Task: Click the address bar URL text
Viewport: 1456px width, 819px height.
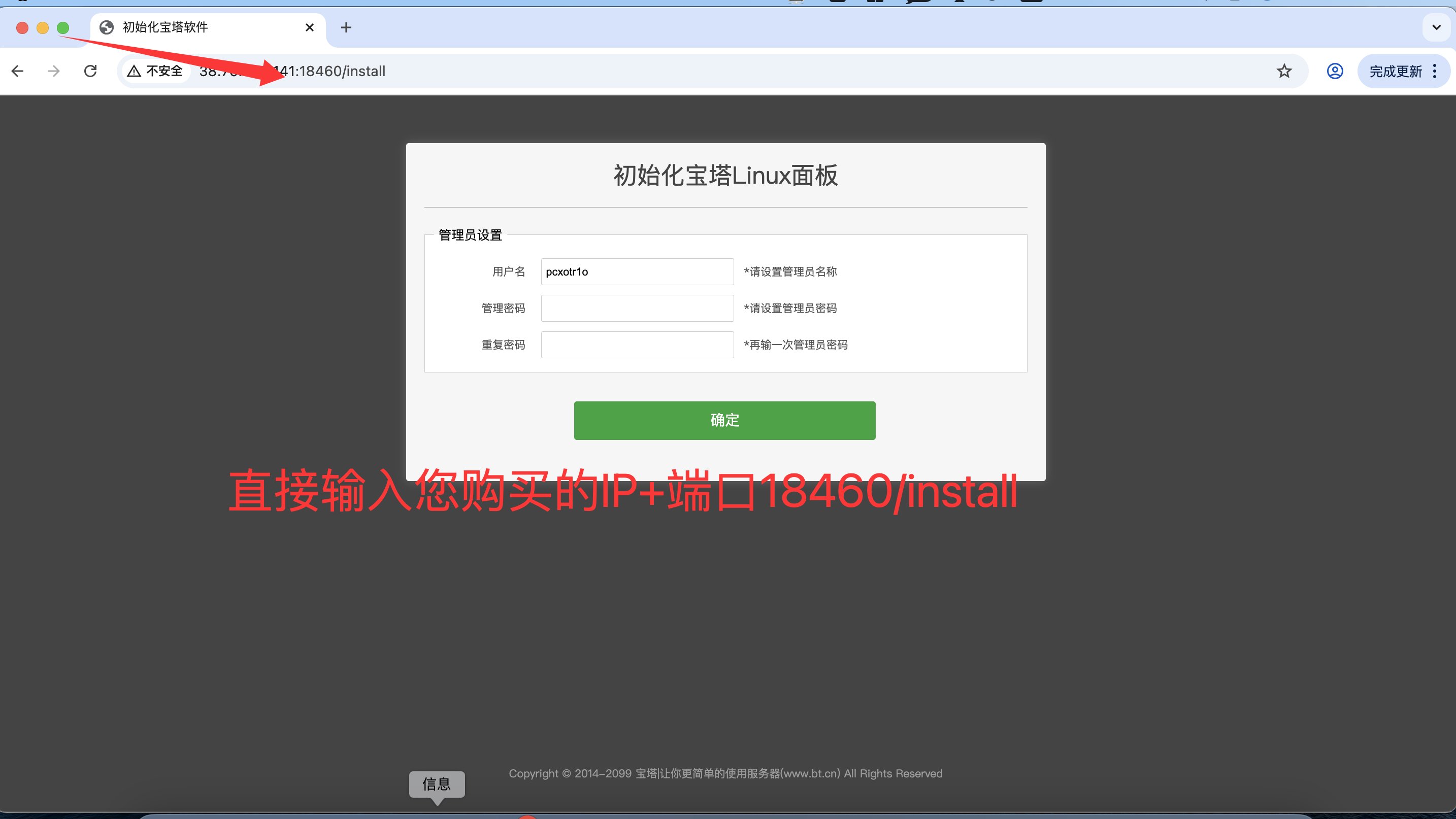Action: pos(339,71)
